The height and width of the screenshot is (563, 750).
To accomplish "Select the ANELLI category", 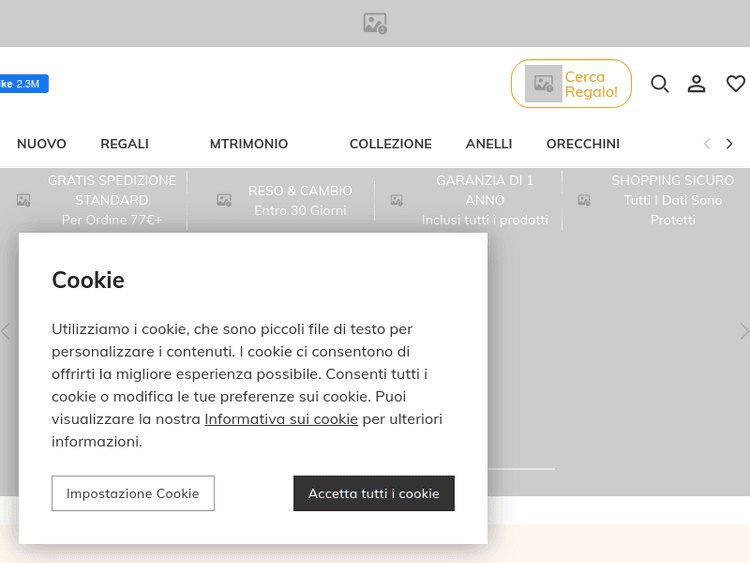I will (489, 144).
